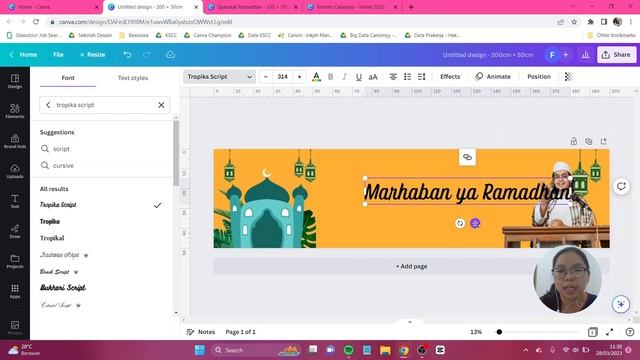Increase font size with plus
Viewport: 640px width, 360px height.
click(299, 77)
